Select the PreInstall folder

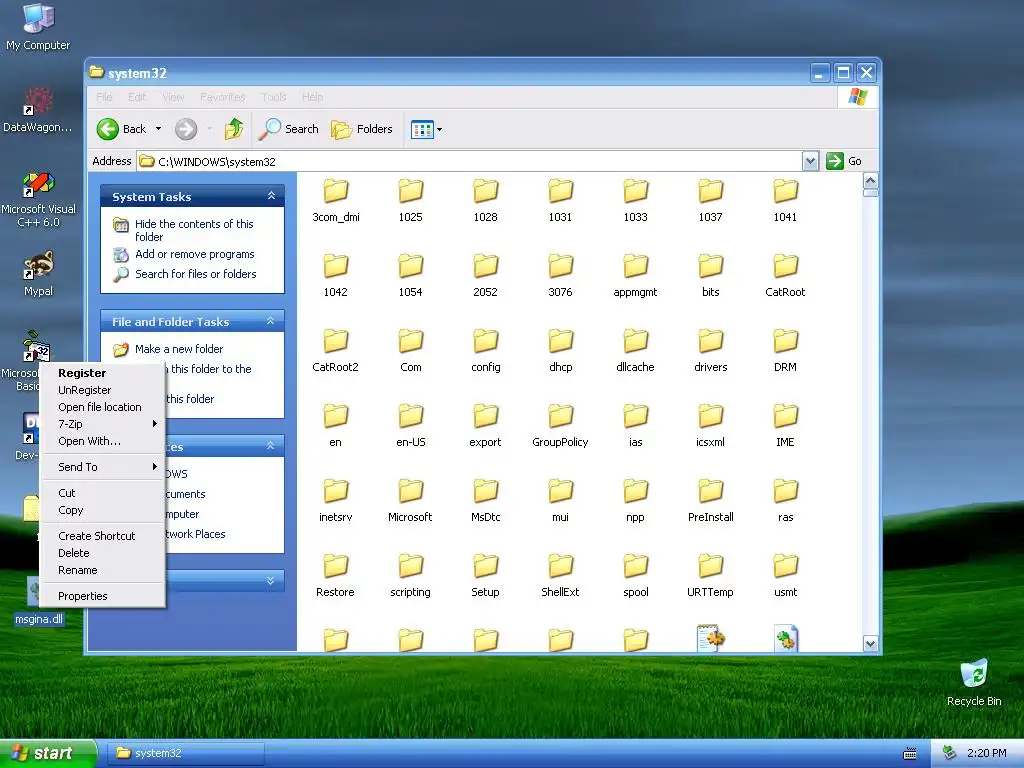[x=711, y=501]
